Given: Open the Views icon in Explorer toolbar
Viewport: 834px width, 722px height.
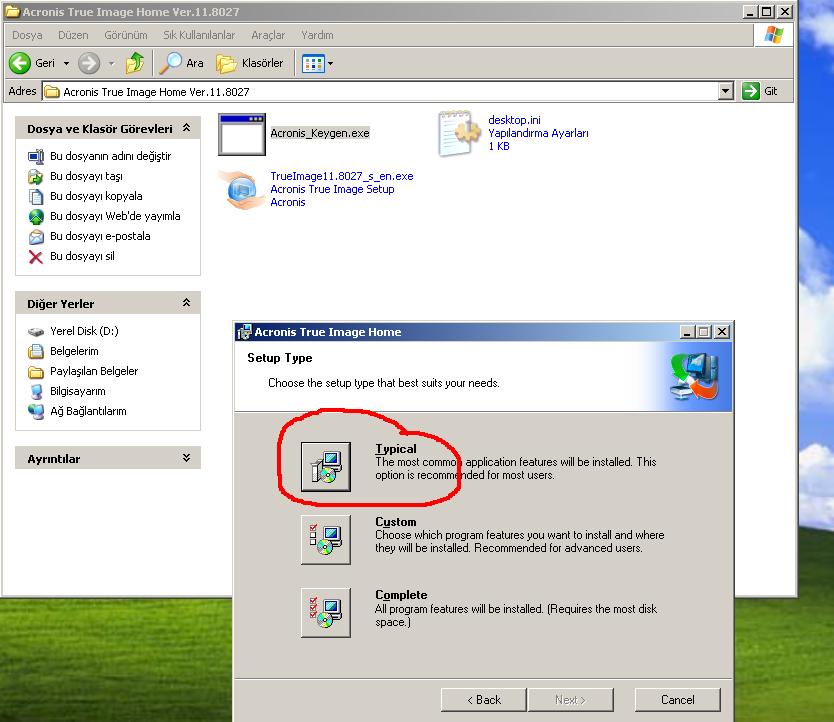Looking at the screenshot, I should pyautogui.click(x=313, y=64).
